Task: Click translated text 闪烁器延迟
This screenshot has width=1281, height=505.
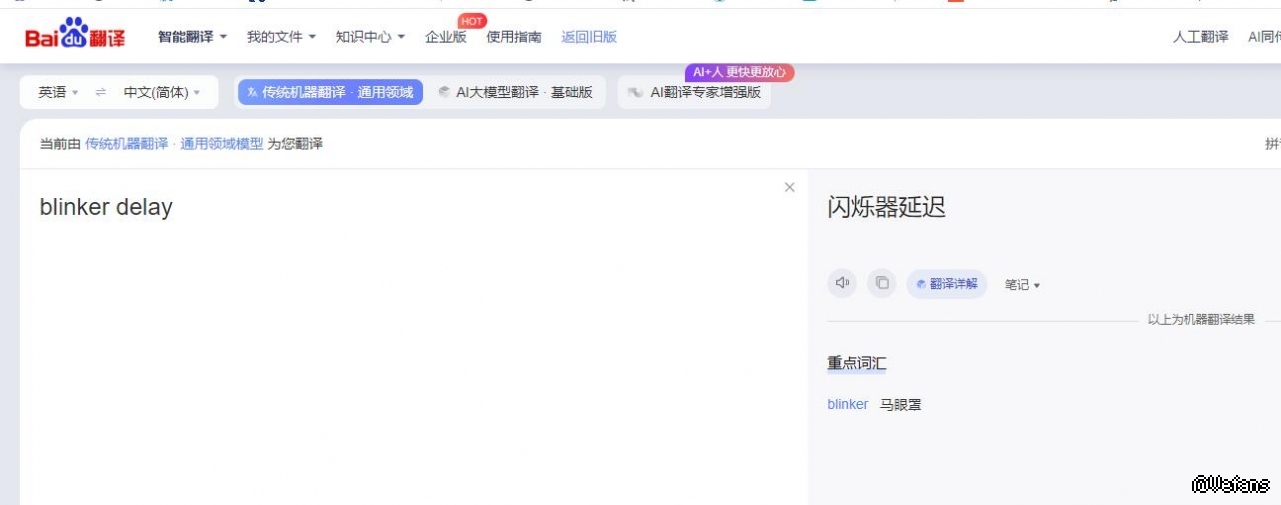Action: 886,207
